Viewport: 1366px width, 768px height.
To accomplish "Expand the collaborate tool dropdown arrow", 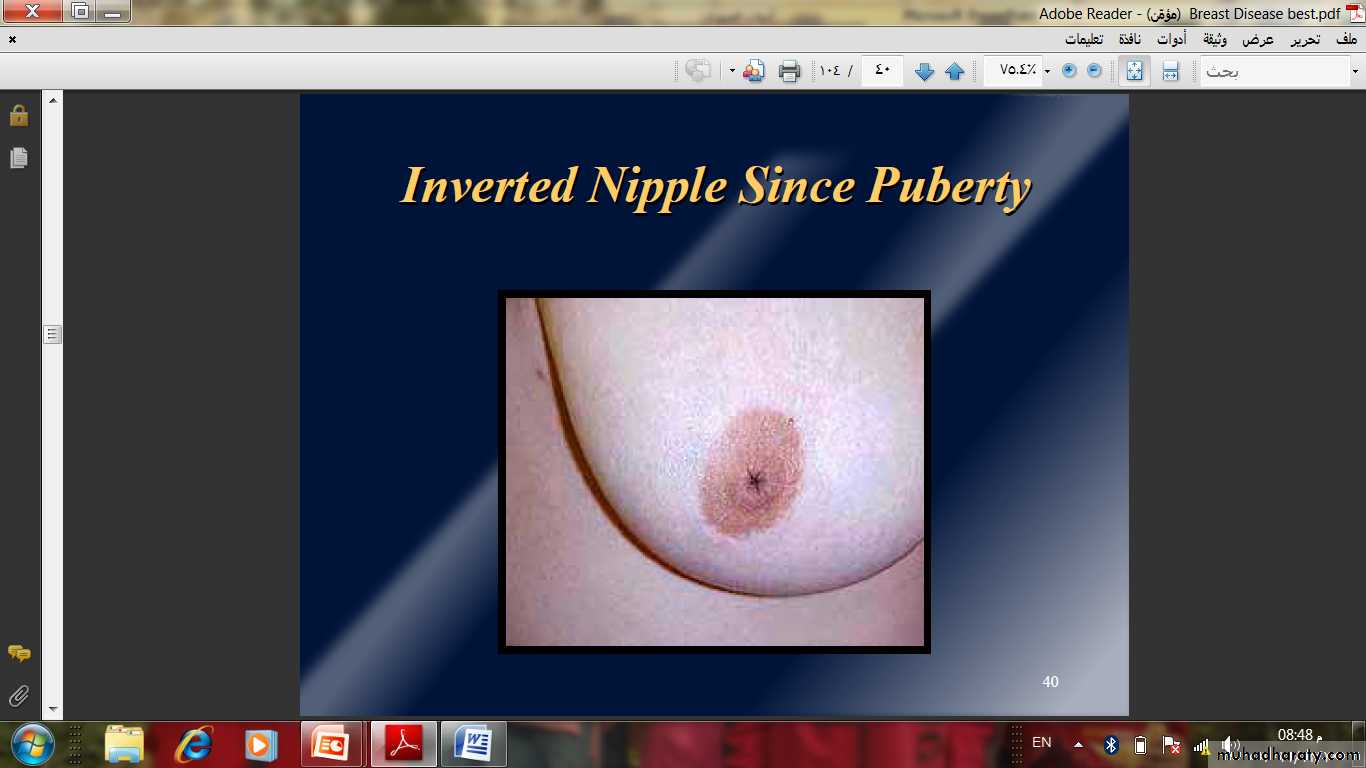I will [x=732, y=71].
